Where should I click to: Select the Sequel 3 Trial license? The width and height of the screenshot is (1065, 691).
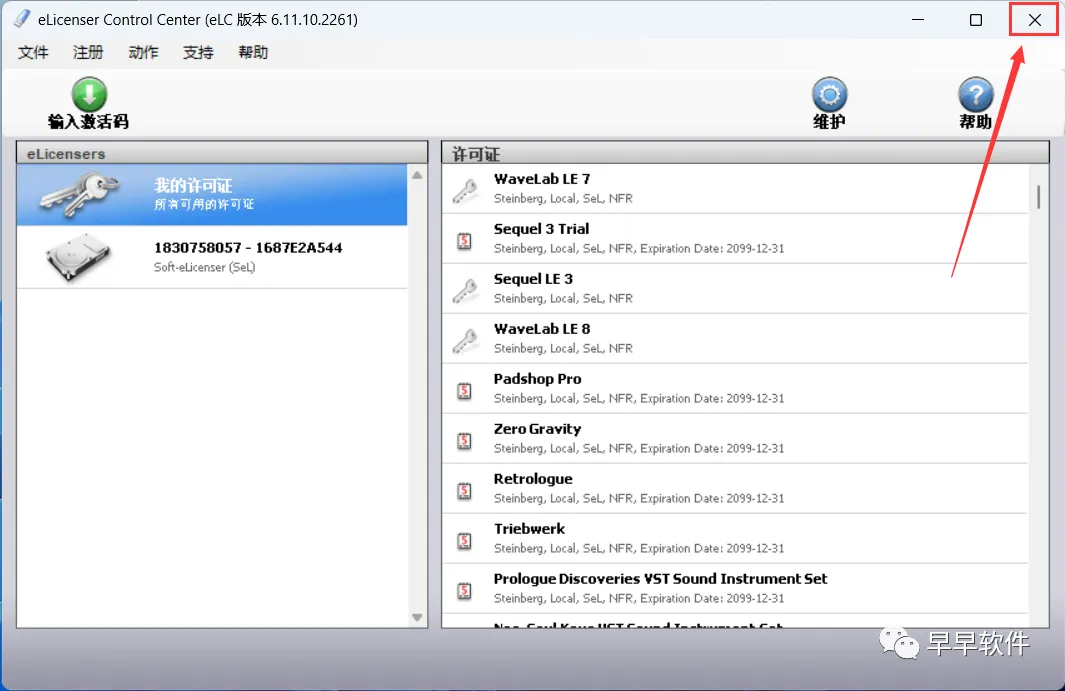tap(734, 238)
